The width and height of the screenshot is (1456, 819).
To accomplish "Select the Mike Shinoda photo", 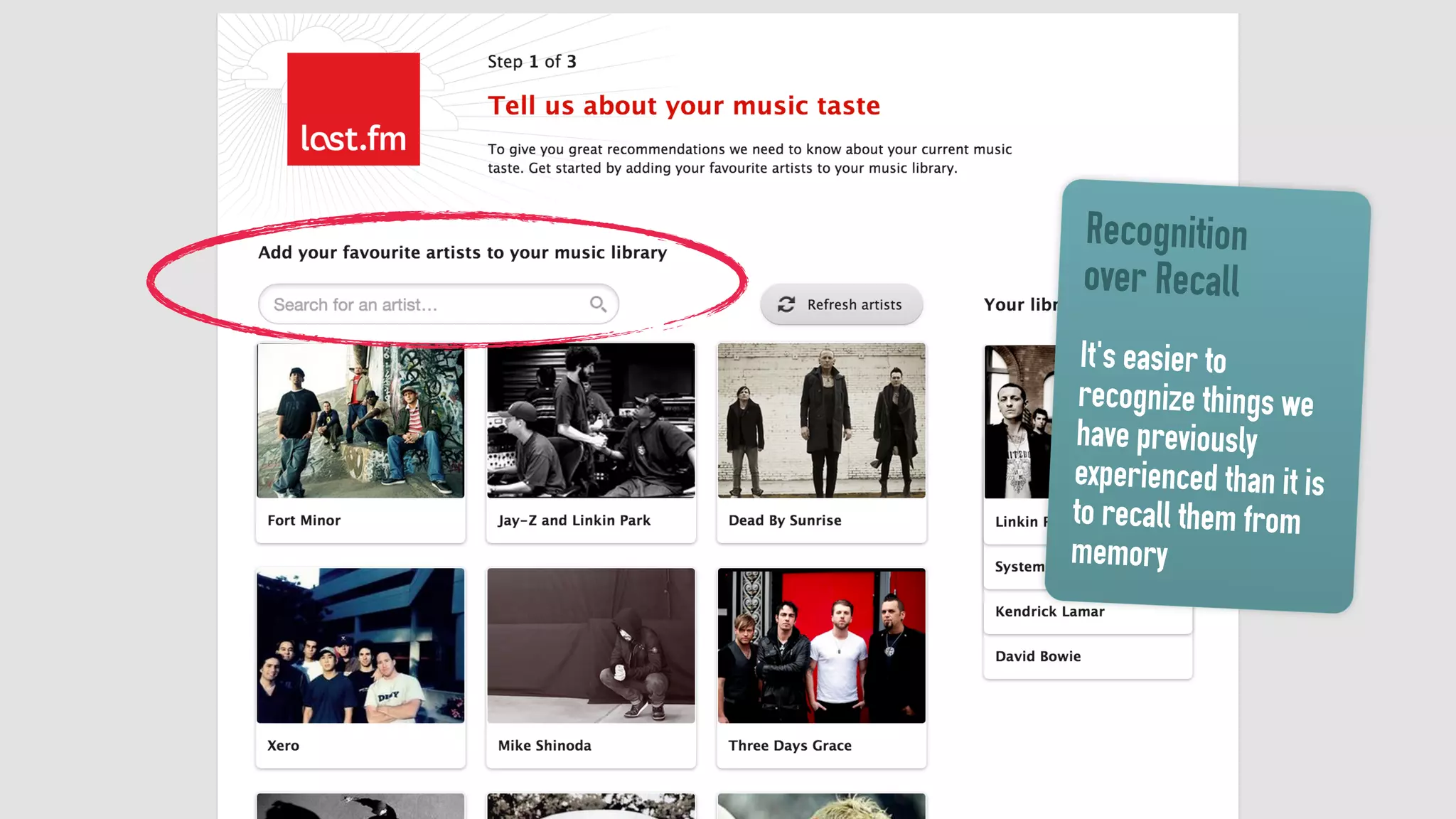I will pyautogui.click(x=591, y=646).
